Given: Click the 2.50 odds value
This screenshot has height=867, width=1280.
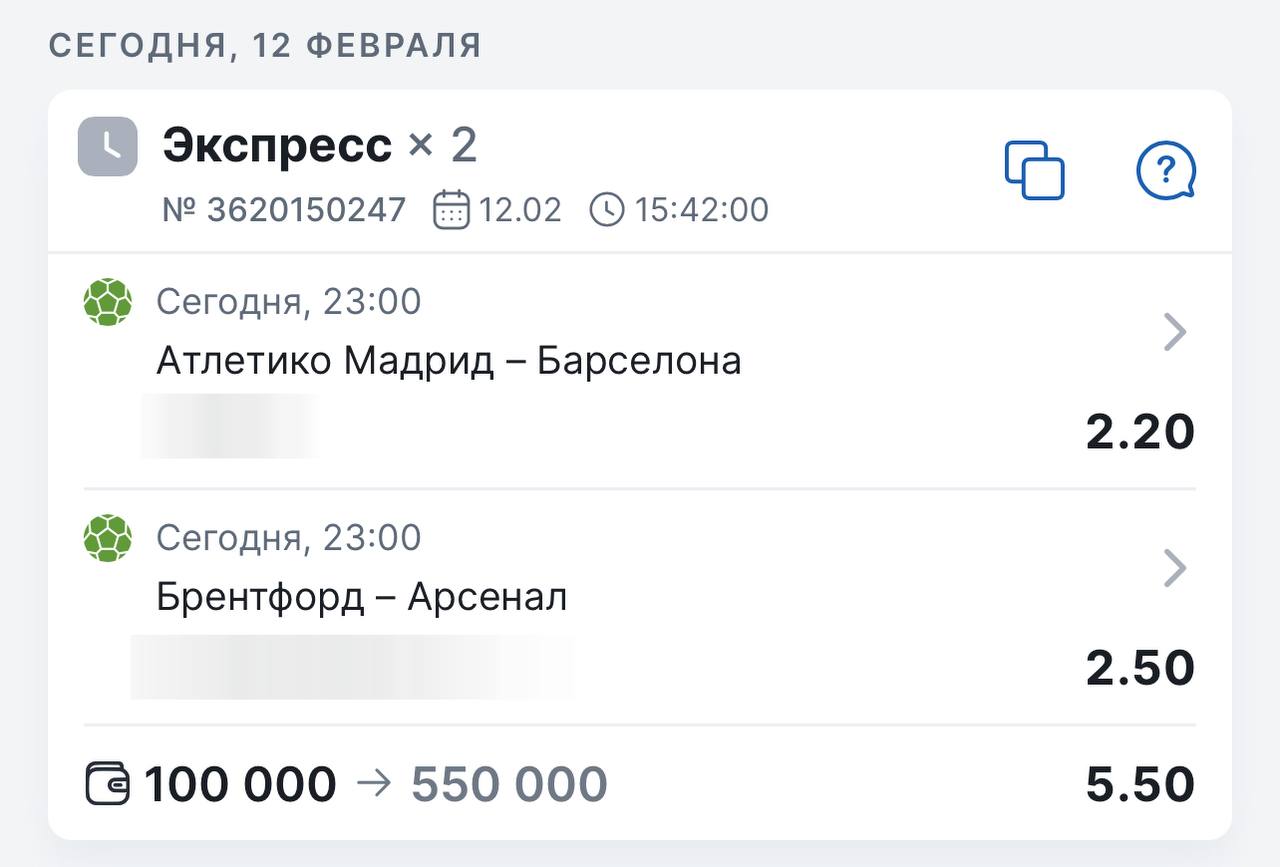Looking at the screenshot, I should (1140, 668).
